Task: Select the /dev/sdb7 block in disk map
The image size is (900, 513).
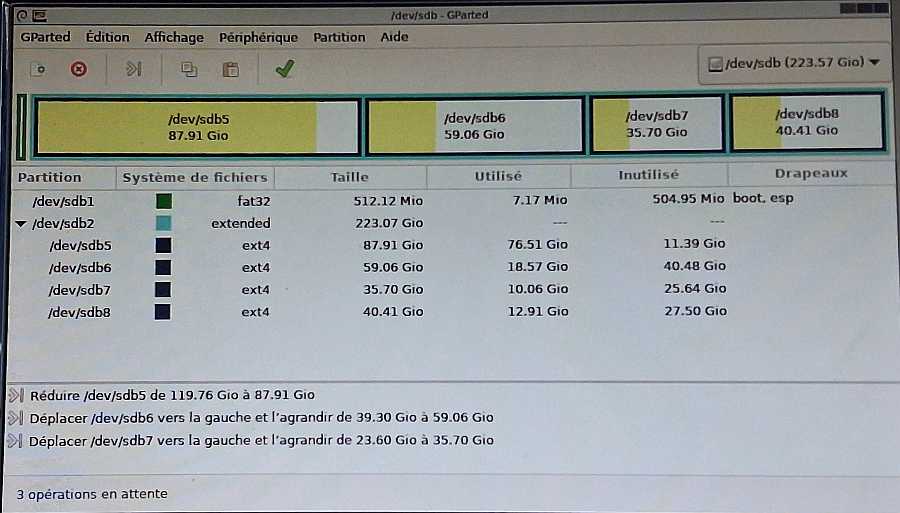Action: [x=656, y=124]
